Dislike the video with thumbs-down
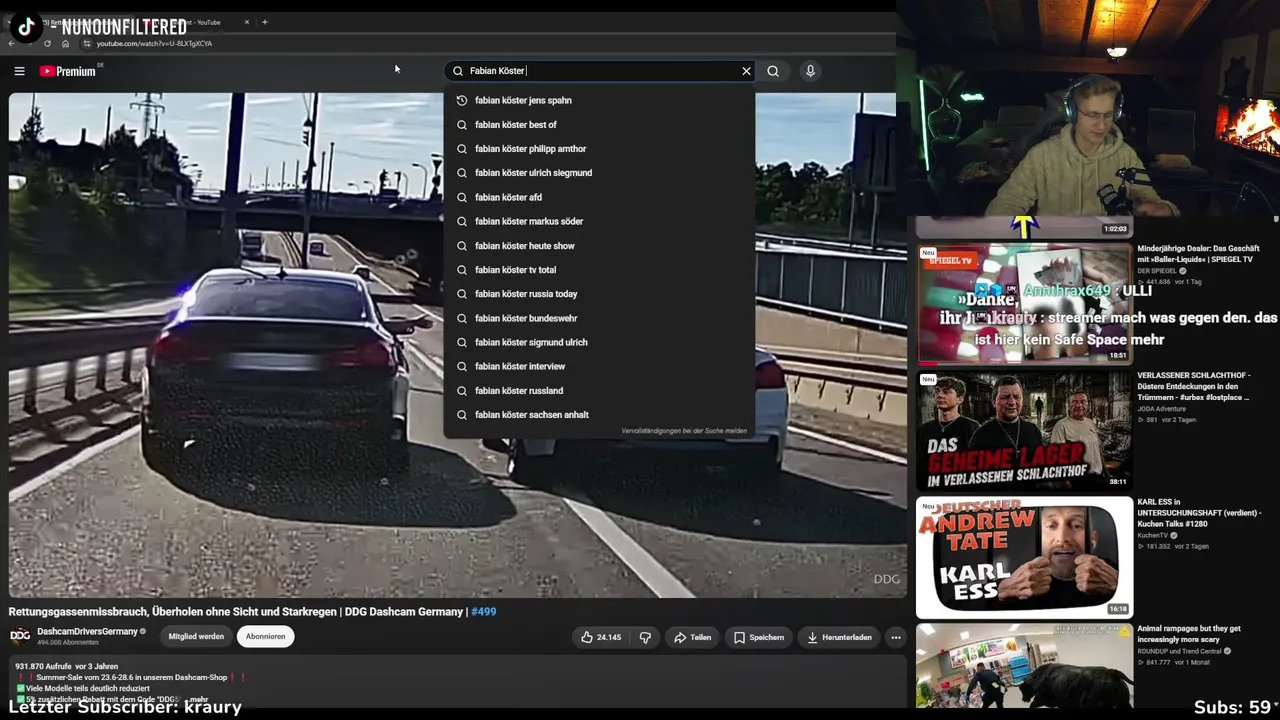 645,637
